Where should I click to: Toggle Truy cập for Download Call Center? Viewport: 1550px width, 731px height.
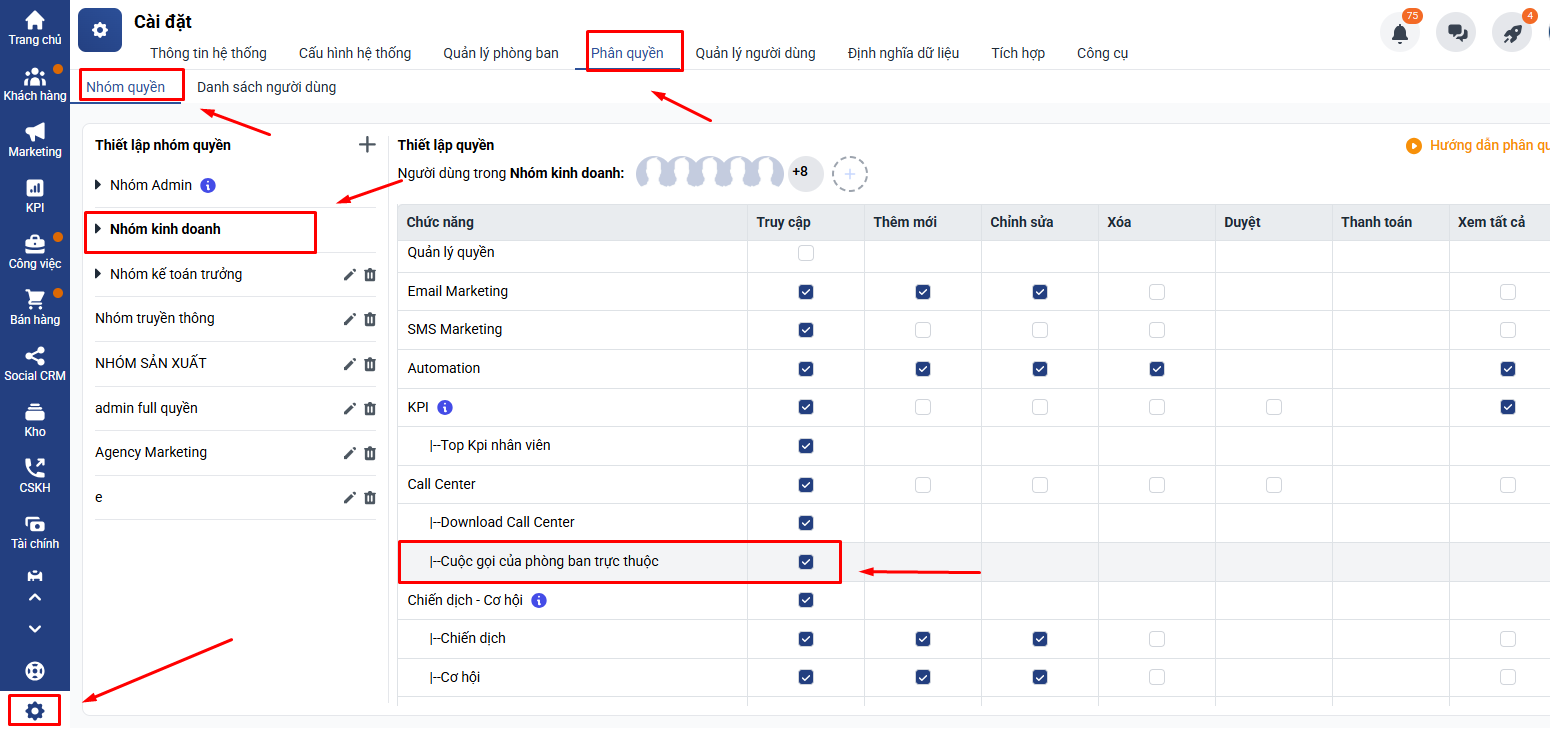coord(806,523)
